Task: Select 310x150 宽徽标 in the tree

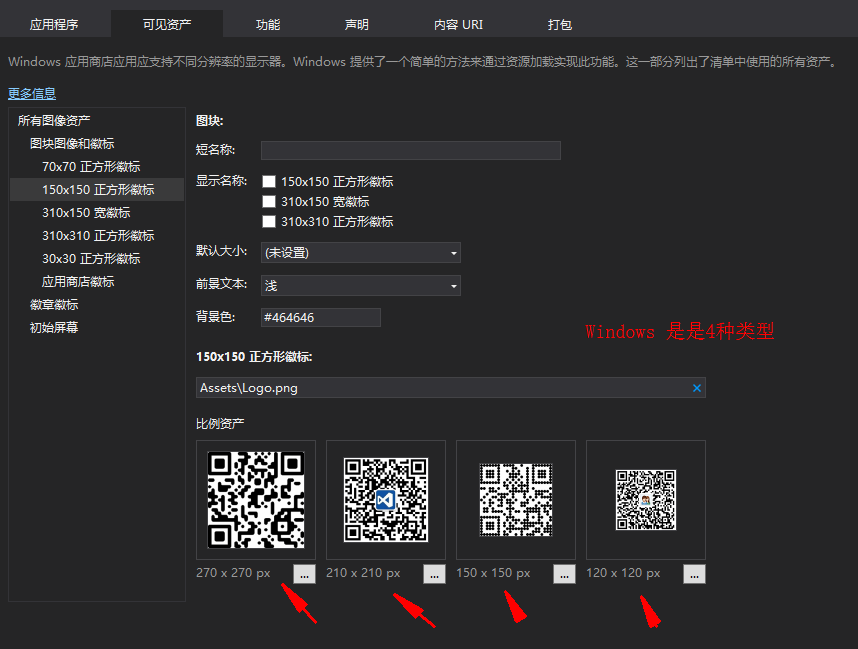Action: click(86, 212)
